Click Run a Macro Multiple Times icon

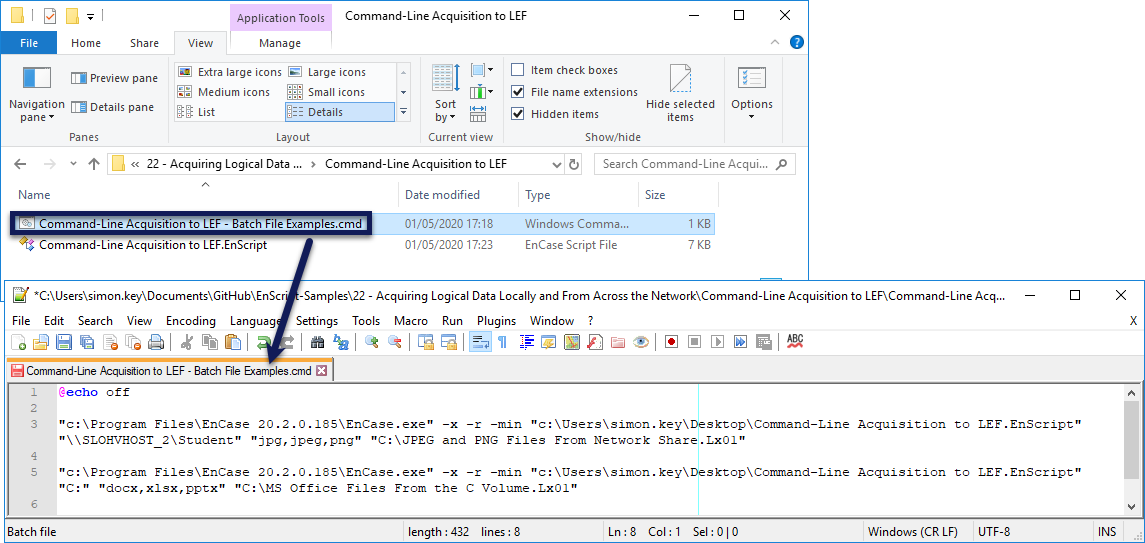tap(740, 342)
